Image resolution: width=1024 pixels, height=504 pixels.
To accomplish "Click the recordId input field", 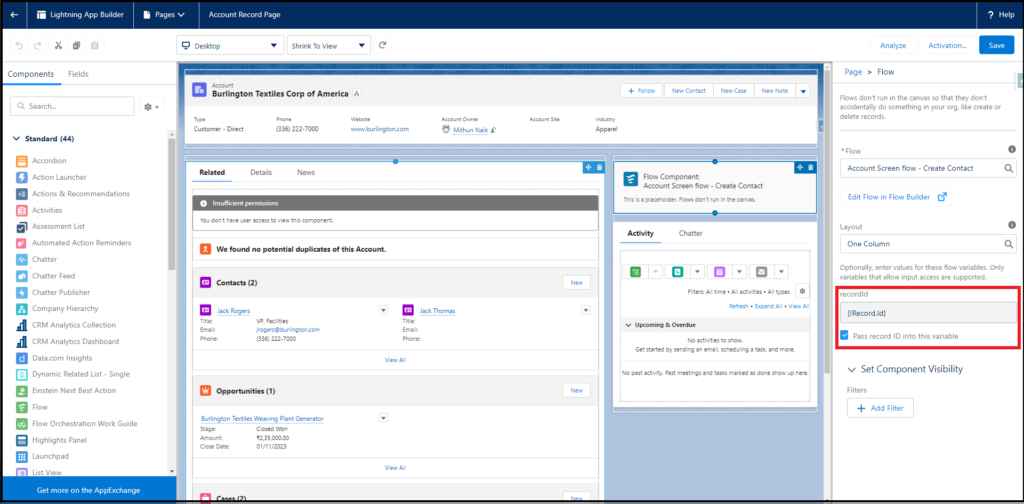I will pos(928,313).
